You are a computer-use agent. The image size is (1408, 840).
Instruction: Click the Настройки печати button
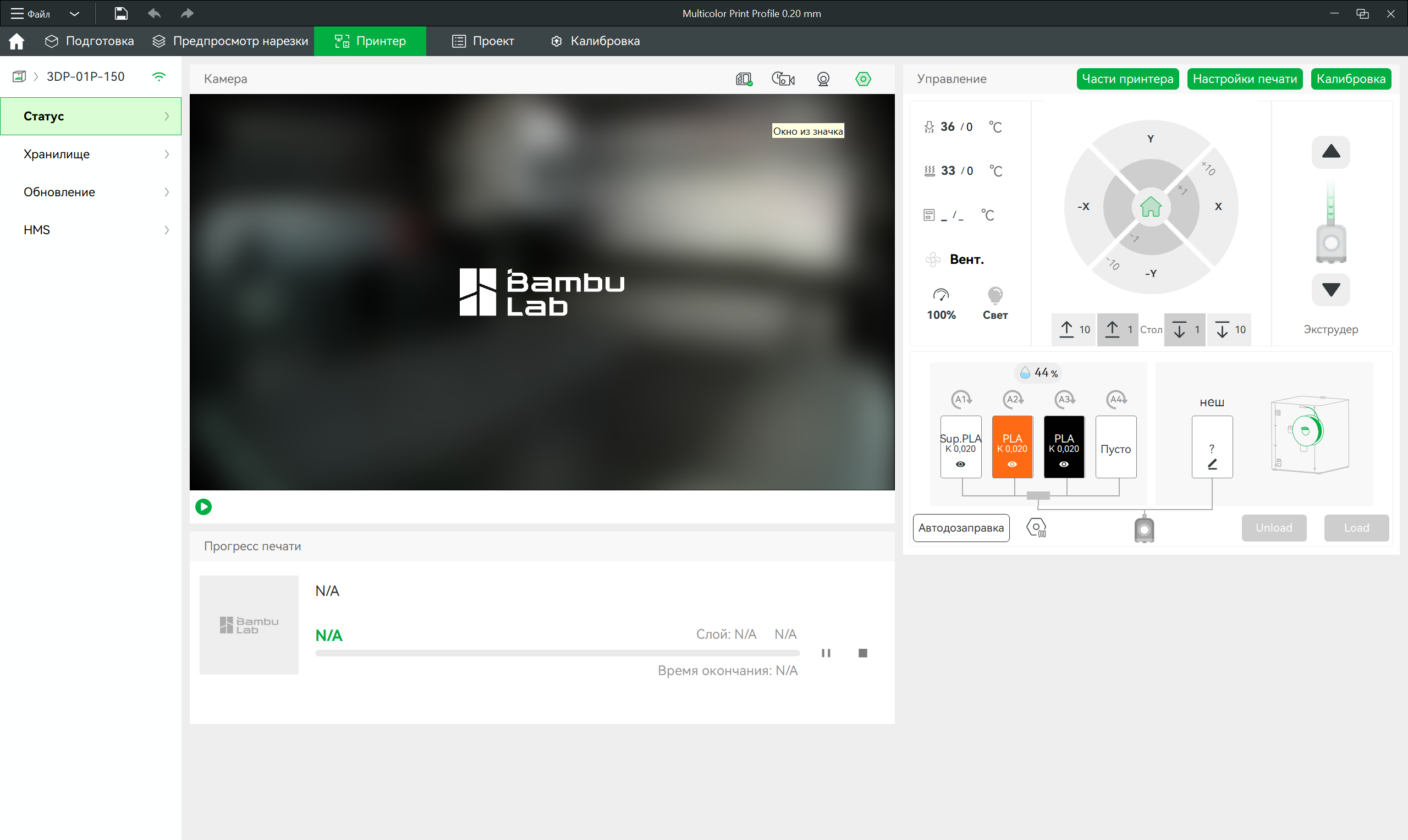1245,79
